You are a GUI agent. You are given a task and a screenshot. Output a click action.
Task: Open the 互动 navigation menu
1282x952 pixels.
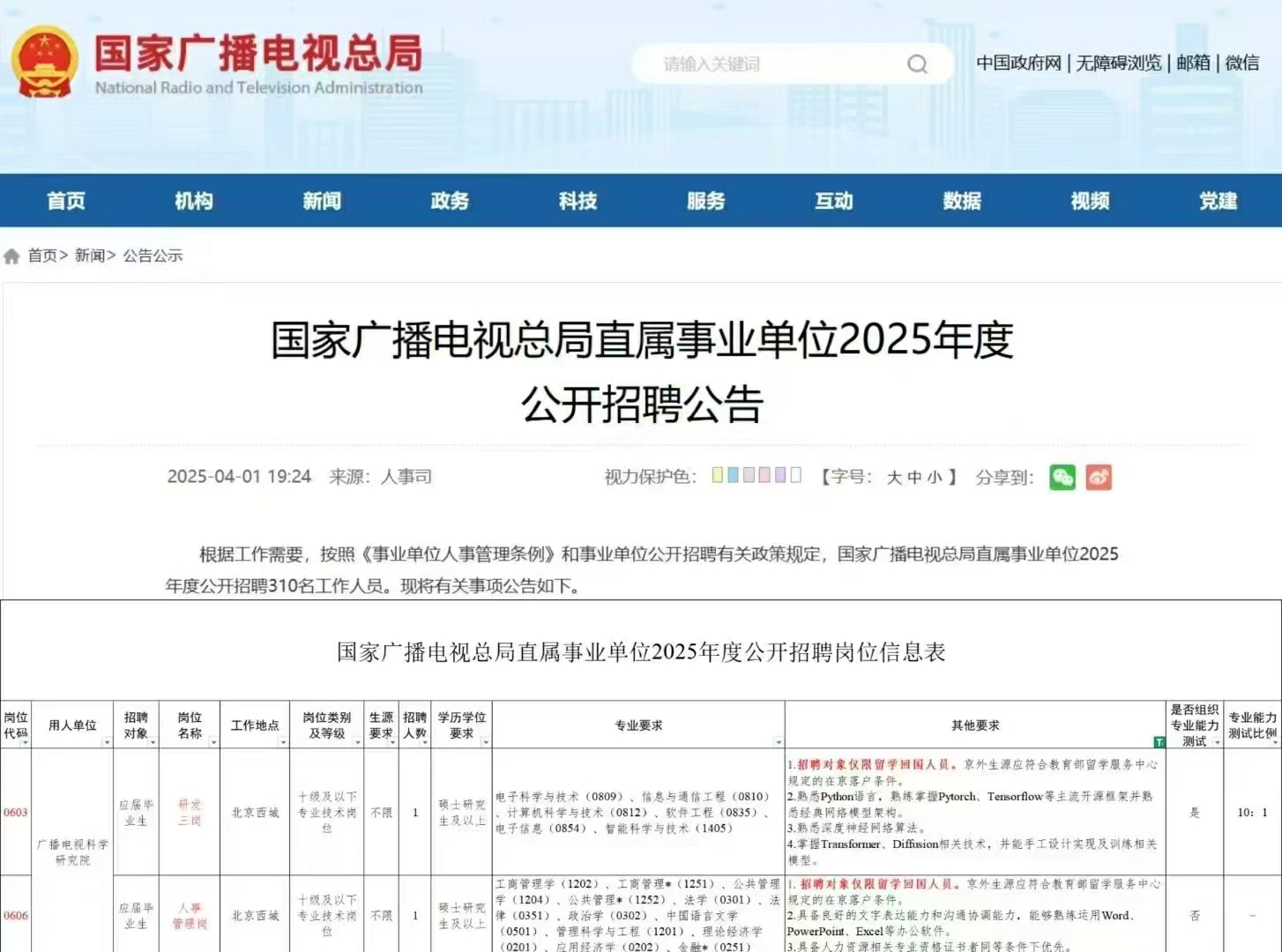834,201
